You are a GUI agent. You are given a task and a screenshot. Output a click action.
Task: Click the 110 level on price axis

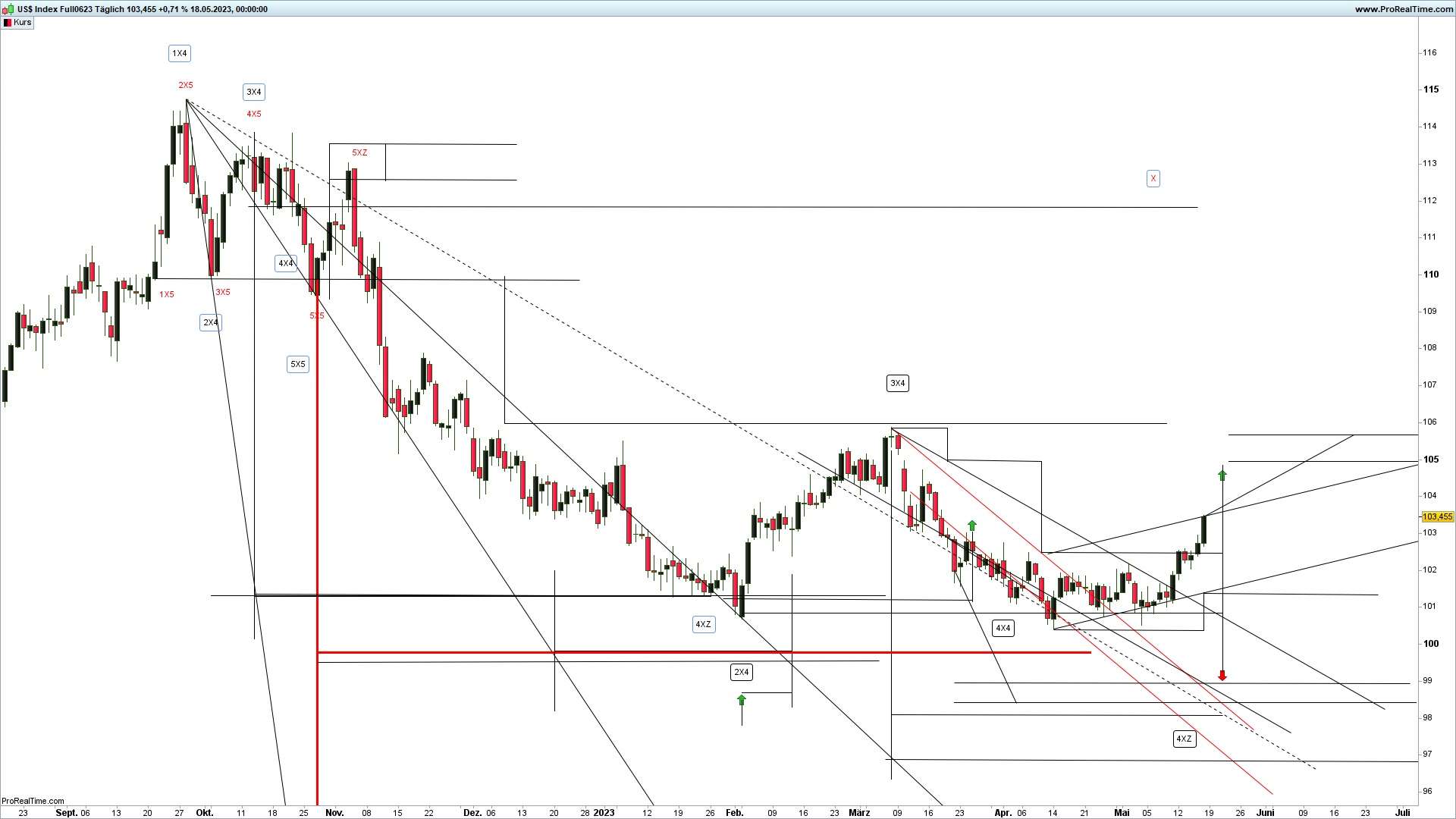[x=1431, y=275]
